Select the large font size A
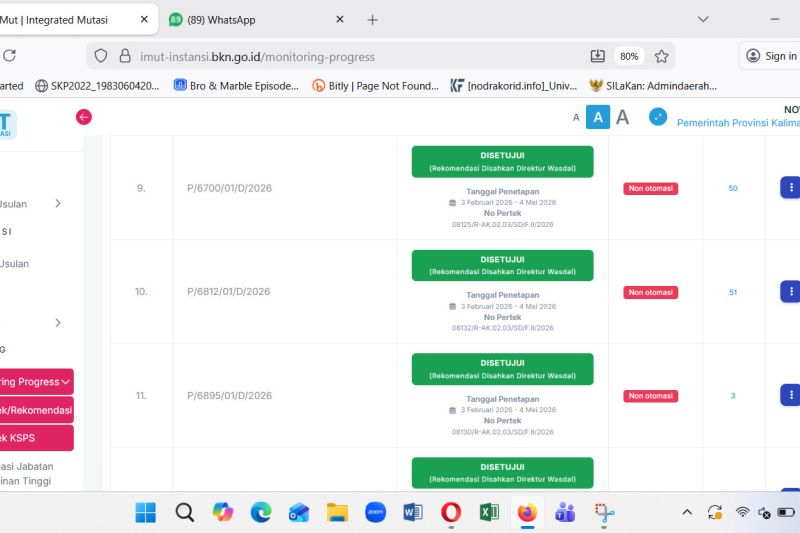 click(622, 117)
